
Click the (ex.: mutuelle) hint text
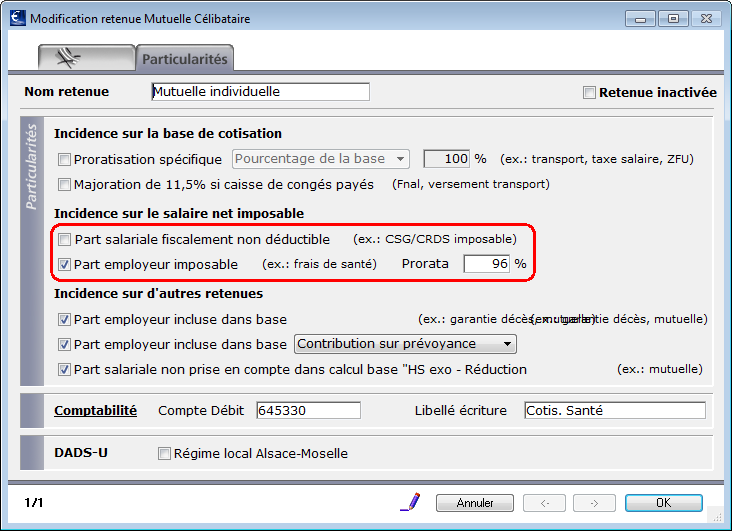click(660, 369)
